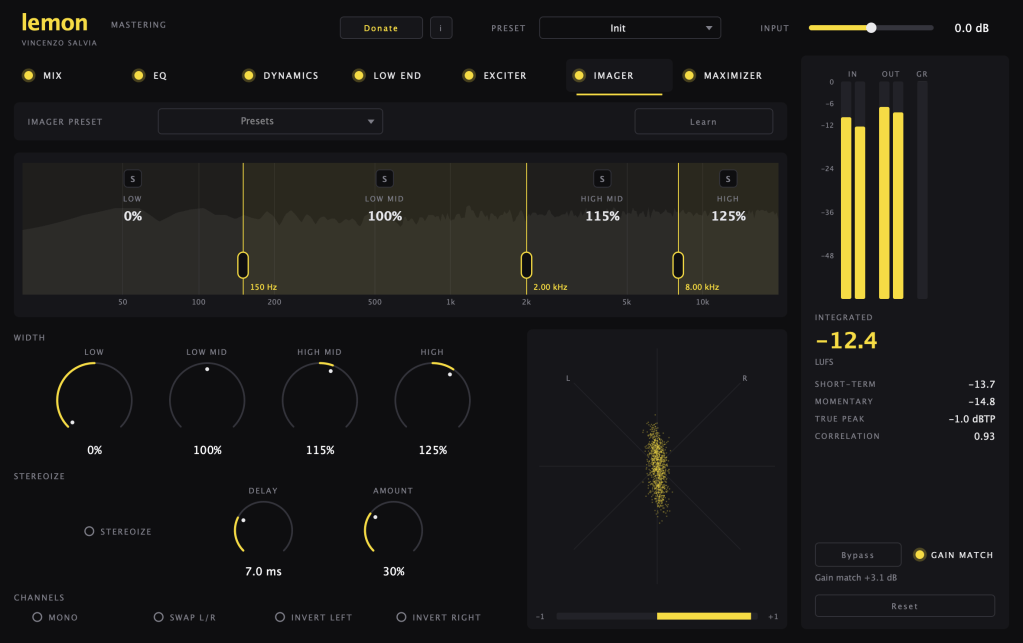Click the correlation meter bar
1023x643 pixels.
click(656, 616)
